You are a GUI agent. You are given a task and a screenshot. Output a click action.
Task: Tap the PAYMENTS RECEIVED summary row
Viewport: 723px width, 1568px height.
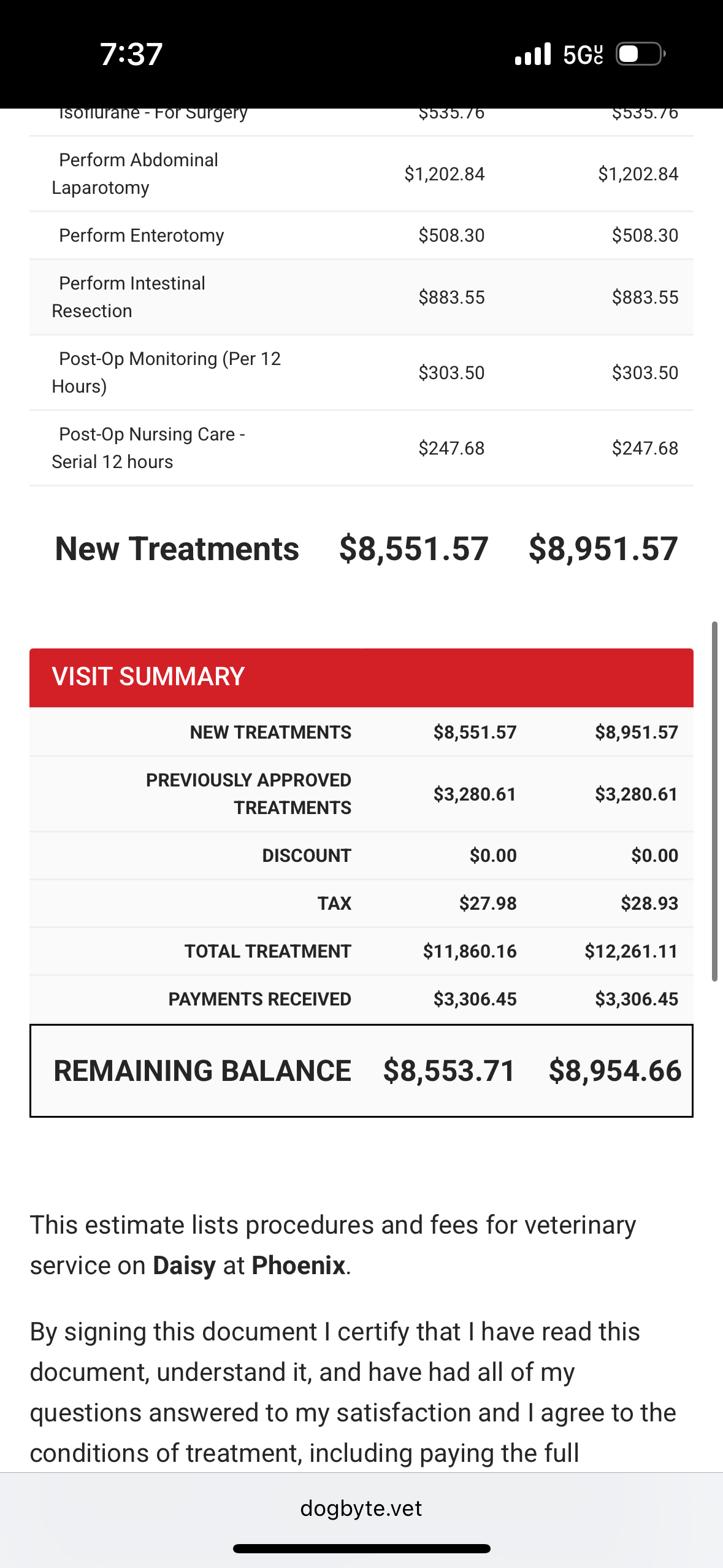point(361,999)
